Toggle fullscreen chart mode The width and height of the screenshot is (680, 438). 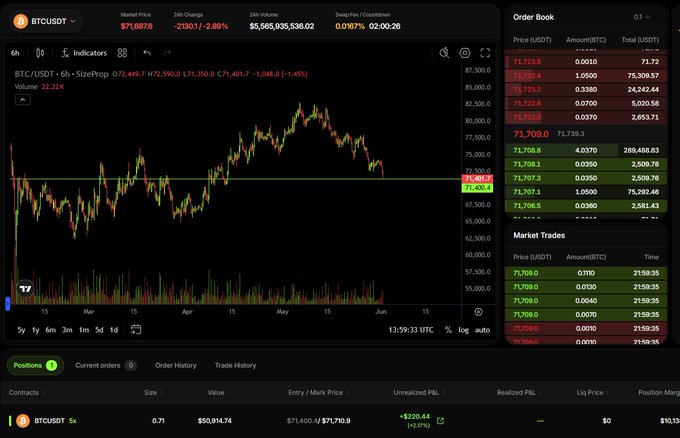[485, 53]
